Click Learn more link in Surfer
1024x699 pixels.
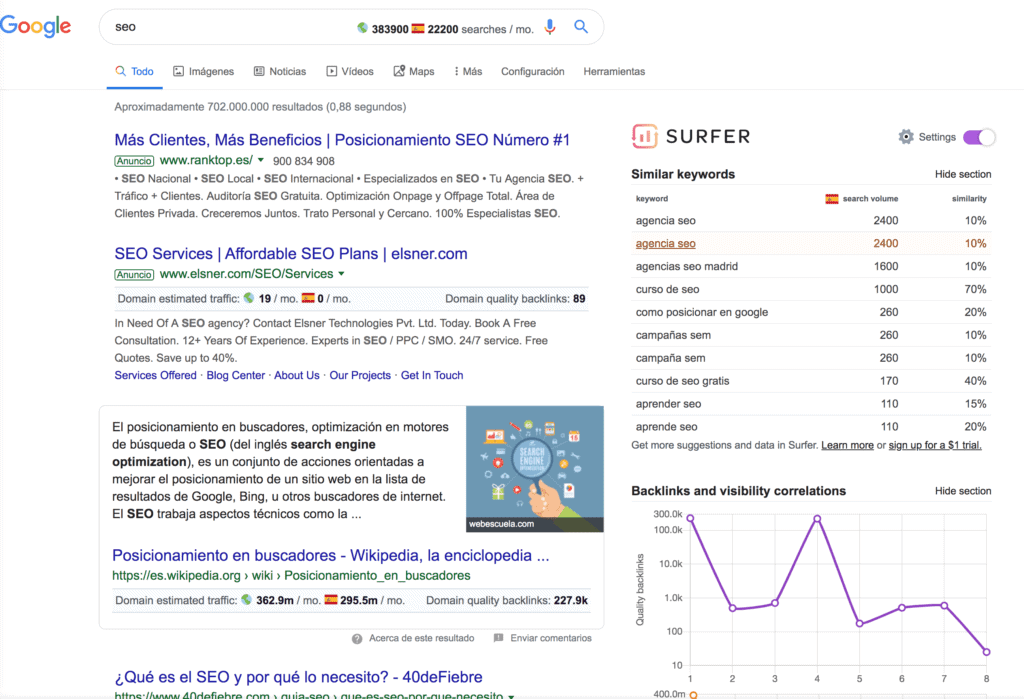tap(847, 445)
